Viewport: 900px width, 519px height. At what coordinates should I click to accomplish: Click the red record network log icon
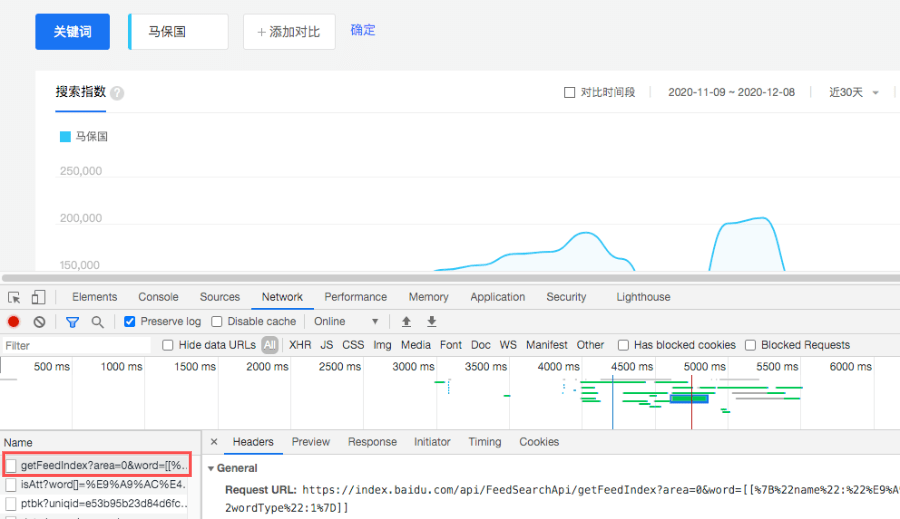point(14,322)
